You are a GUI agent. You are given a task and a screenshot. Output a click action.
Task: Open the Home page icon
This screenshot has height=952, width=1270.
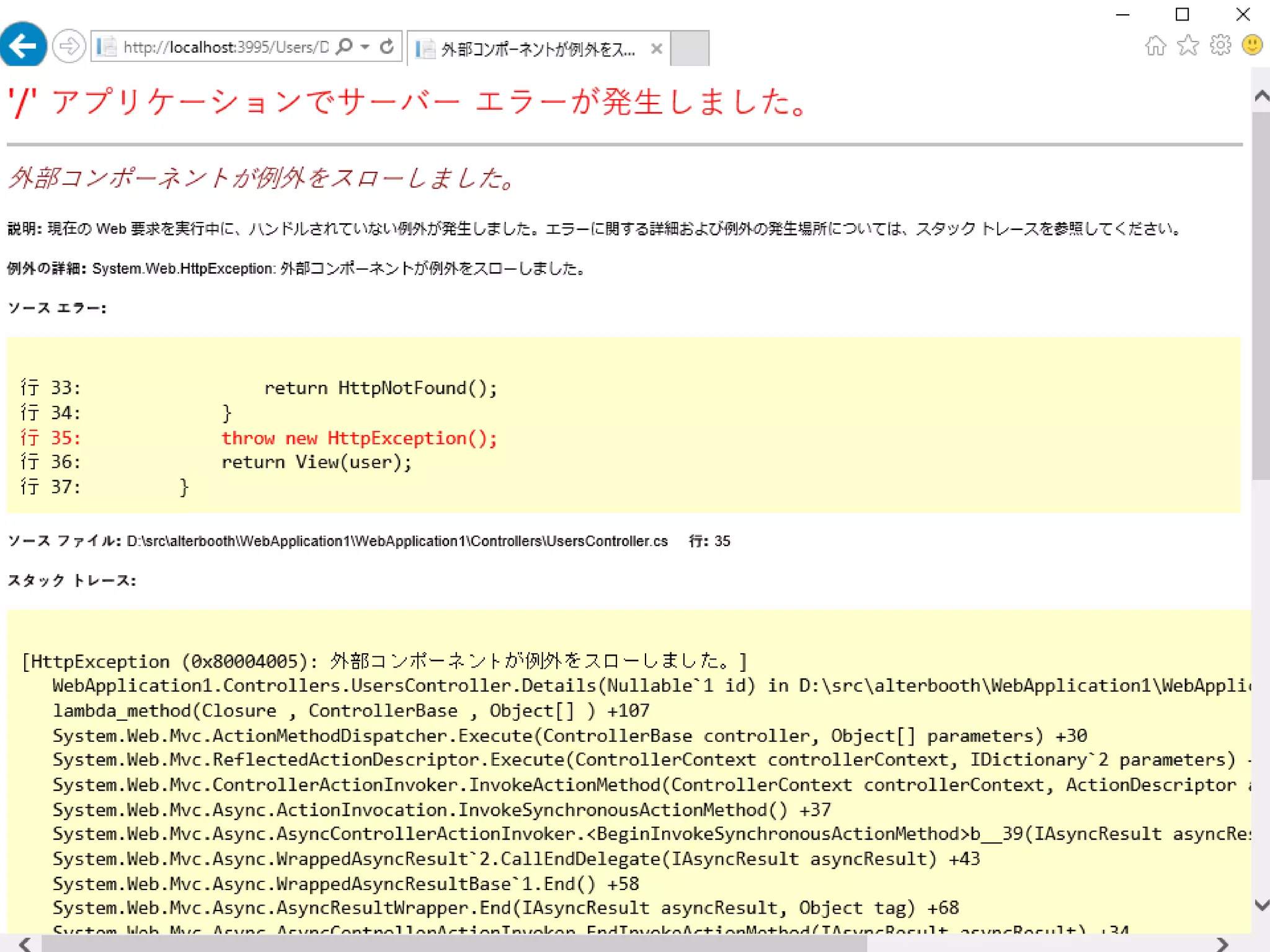1155,45
